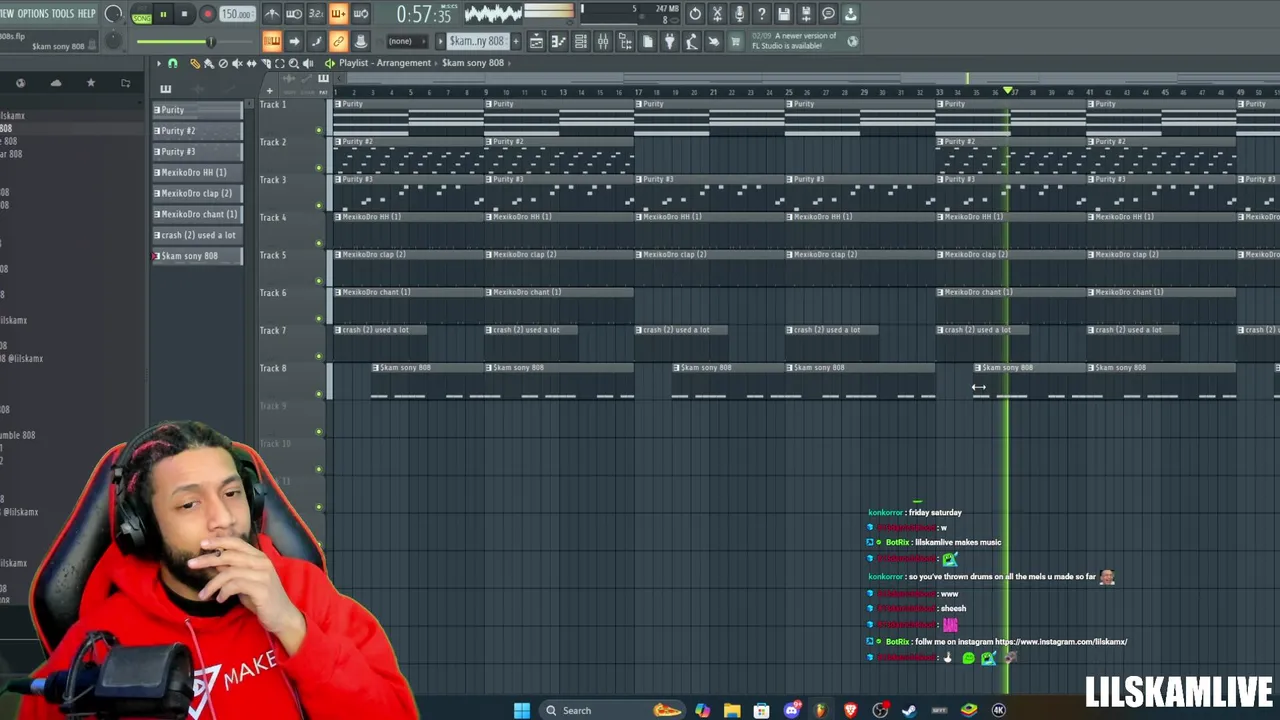Toggle the 3-2-1 countdown before recording
The width and height of the screenshot is (1280, 720).
pyautogui.click(x=316, y=14)
